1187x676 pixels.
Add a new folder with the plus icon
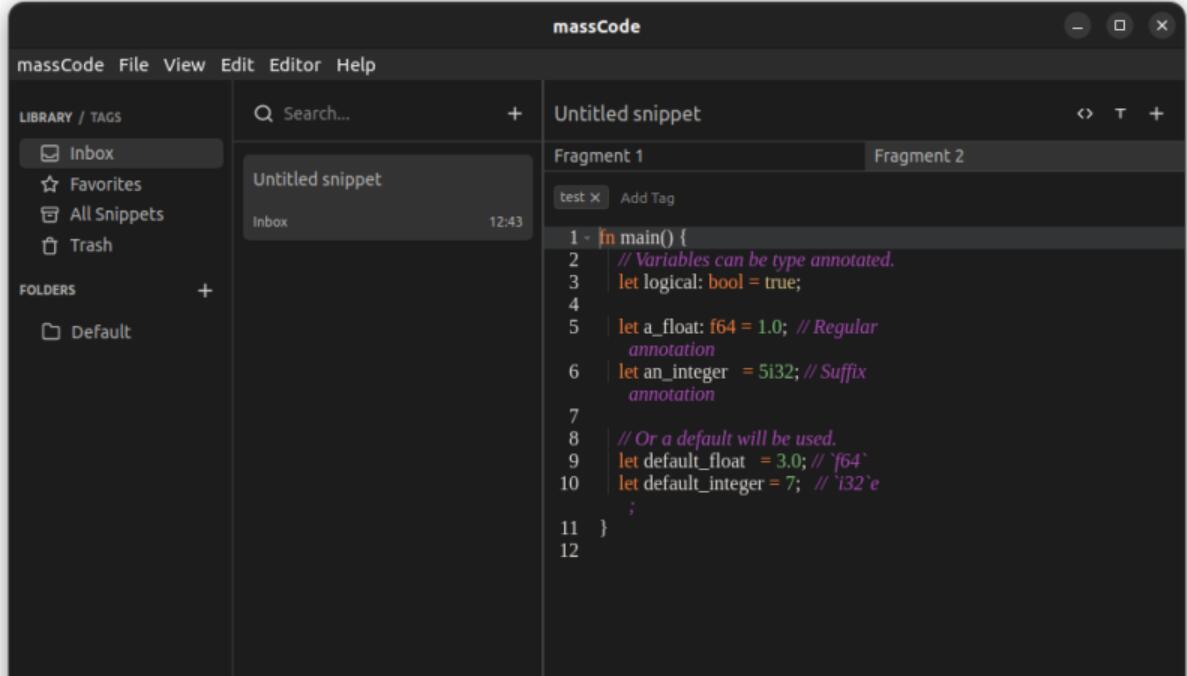tap(205, 291)
